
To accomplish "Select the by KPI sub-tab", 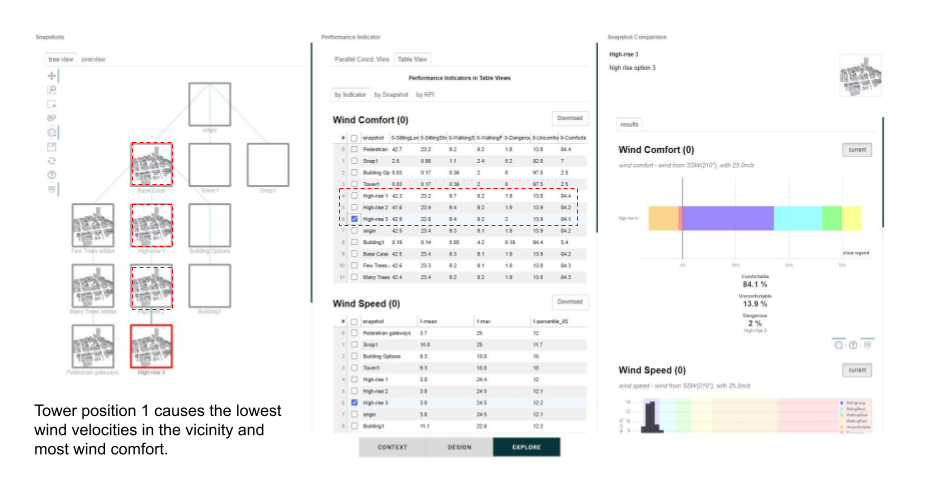I will pyautogui.click(x=425, y=94).
